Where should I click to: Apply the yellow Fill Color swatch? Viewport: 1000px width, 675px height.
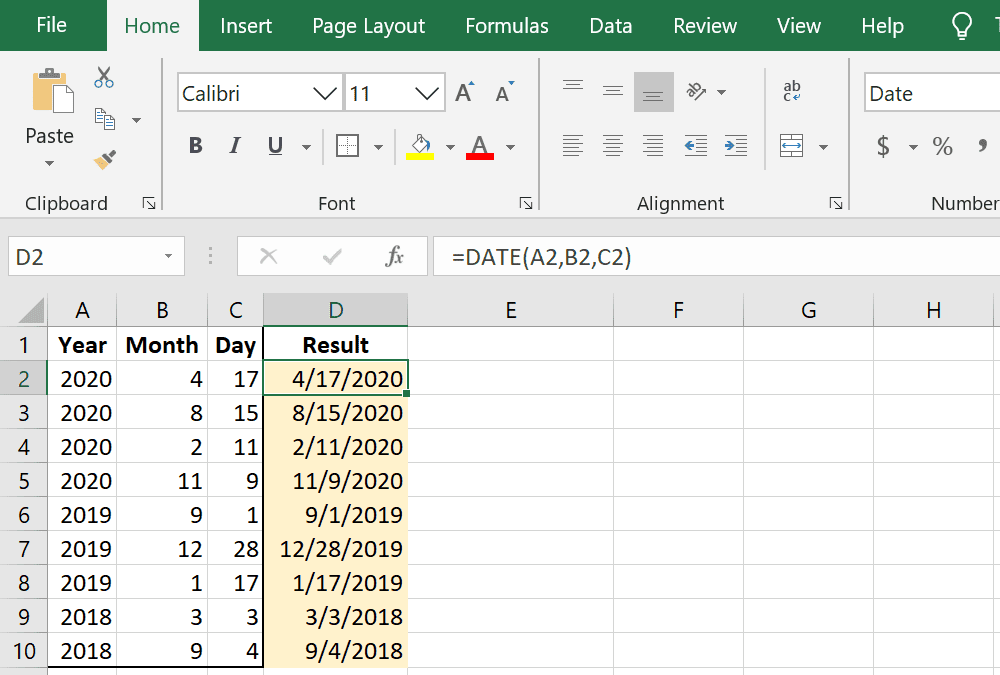(x=420, y=147)
